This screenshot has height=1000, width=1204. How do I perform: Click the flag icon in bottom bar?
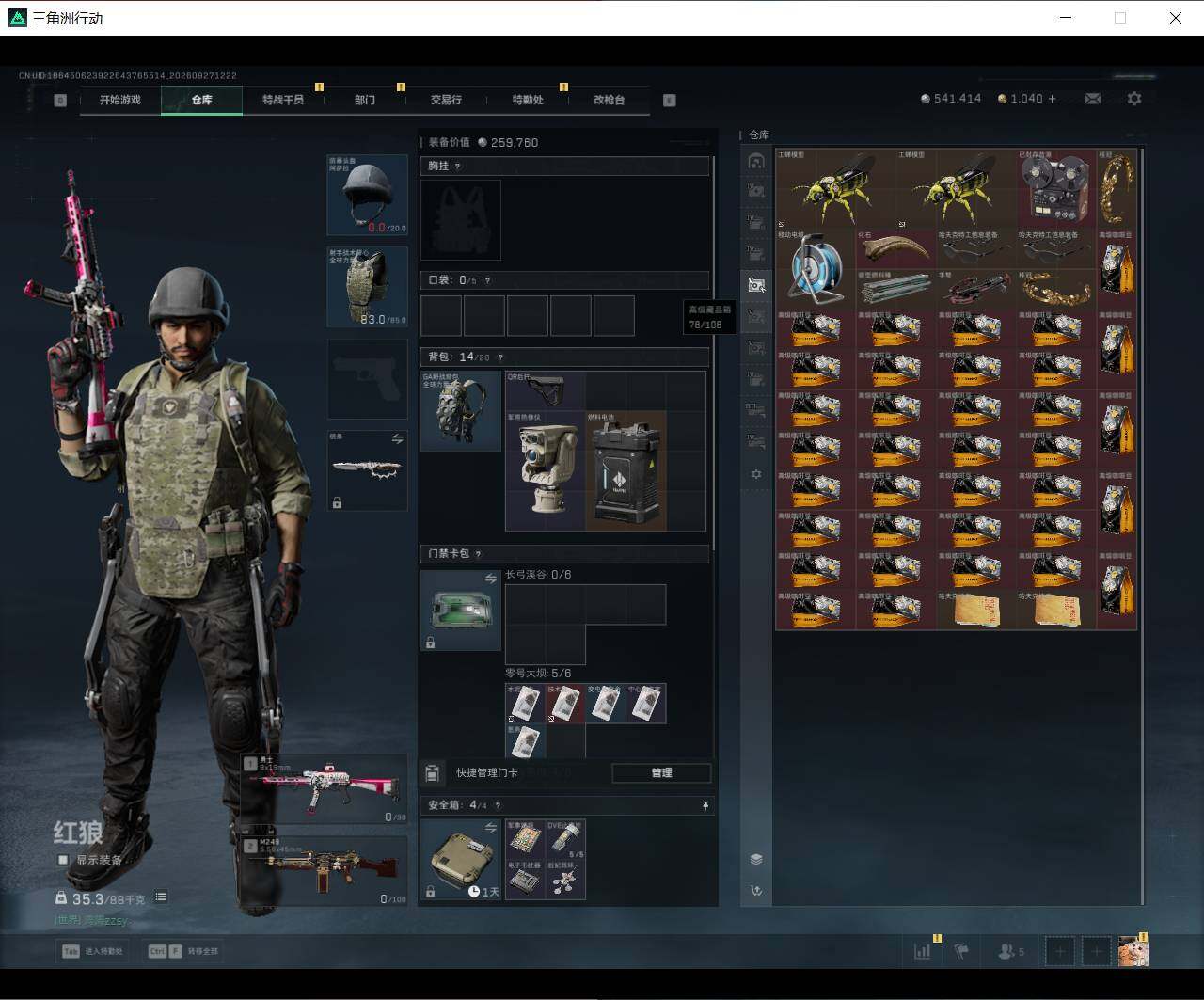[961, 951]
